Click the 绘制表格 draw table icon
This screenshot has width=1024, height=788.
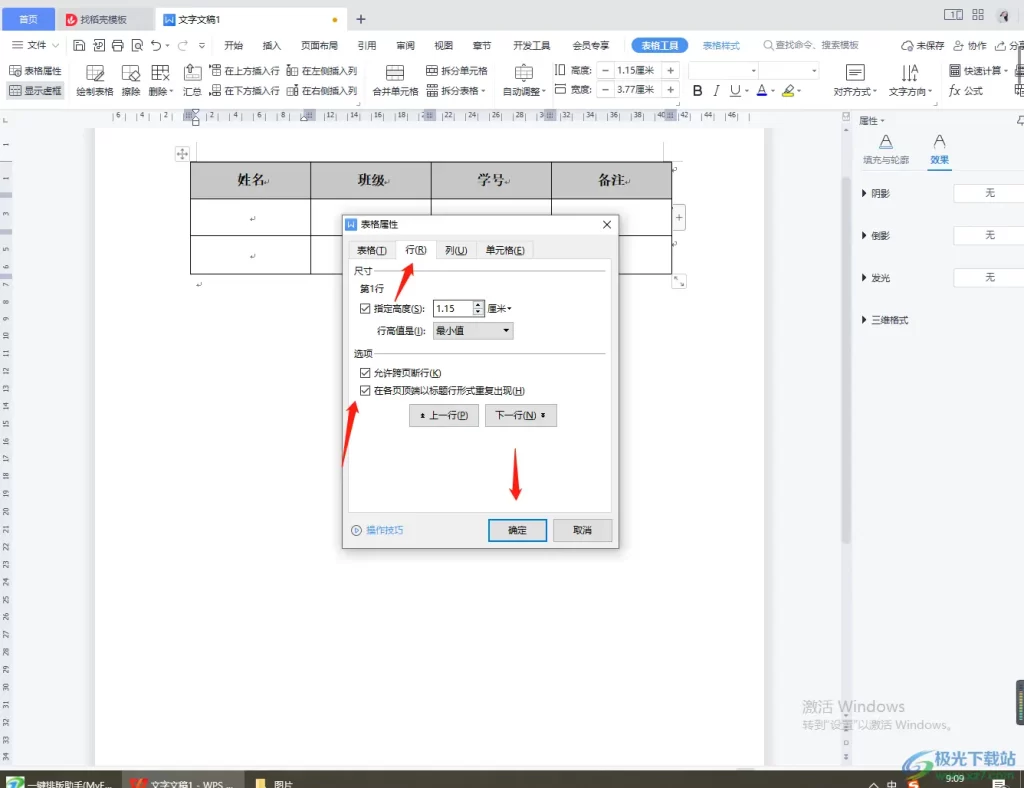click(x=95, y=73)
